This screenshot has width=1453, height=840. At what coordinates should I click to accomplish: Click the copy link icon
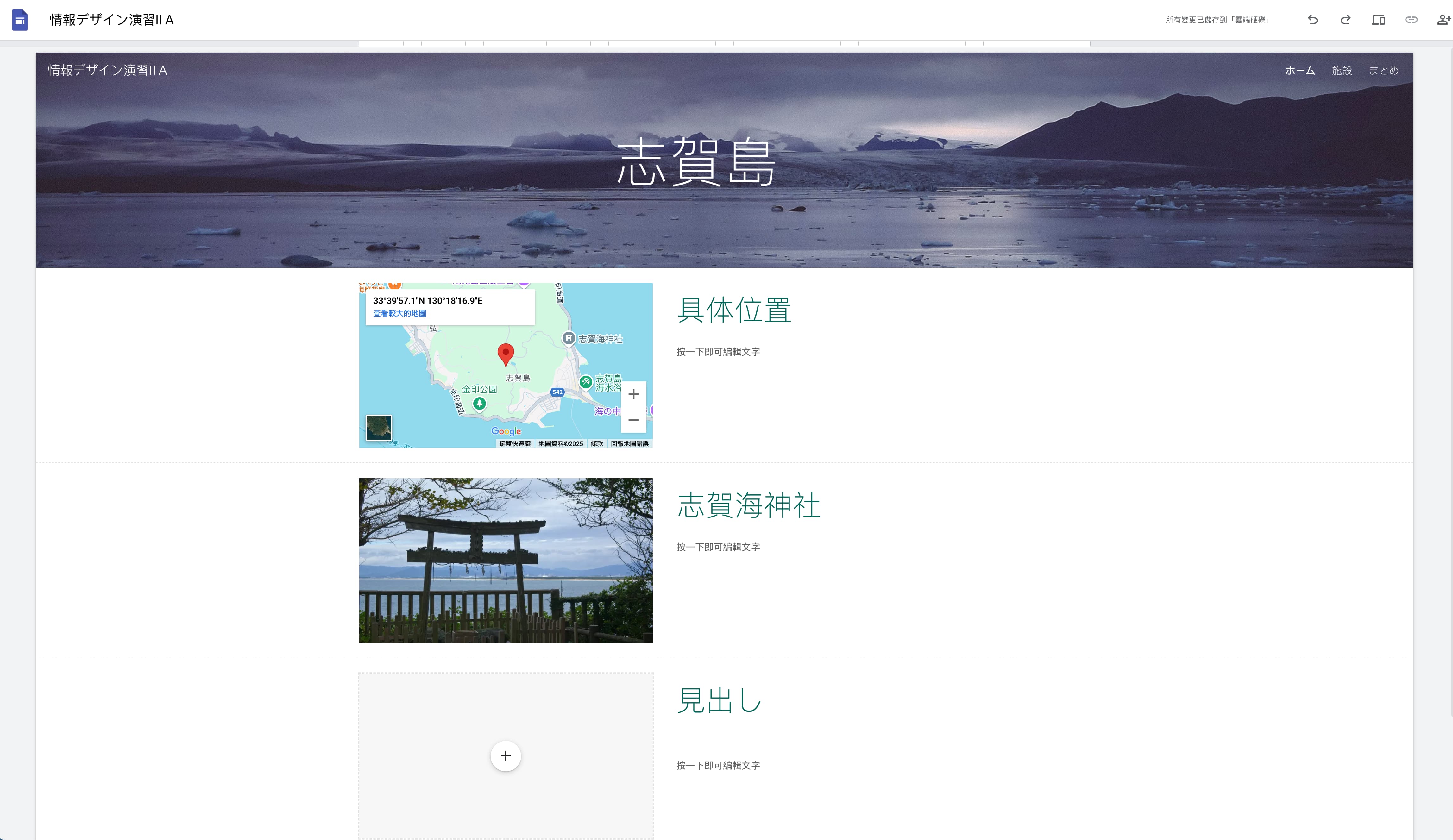coord(1411,20)
